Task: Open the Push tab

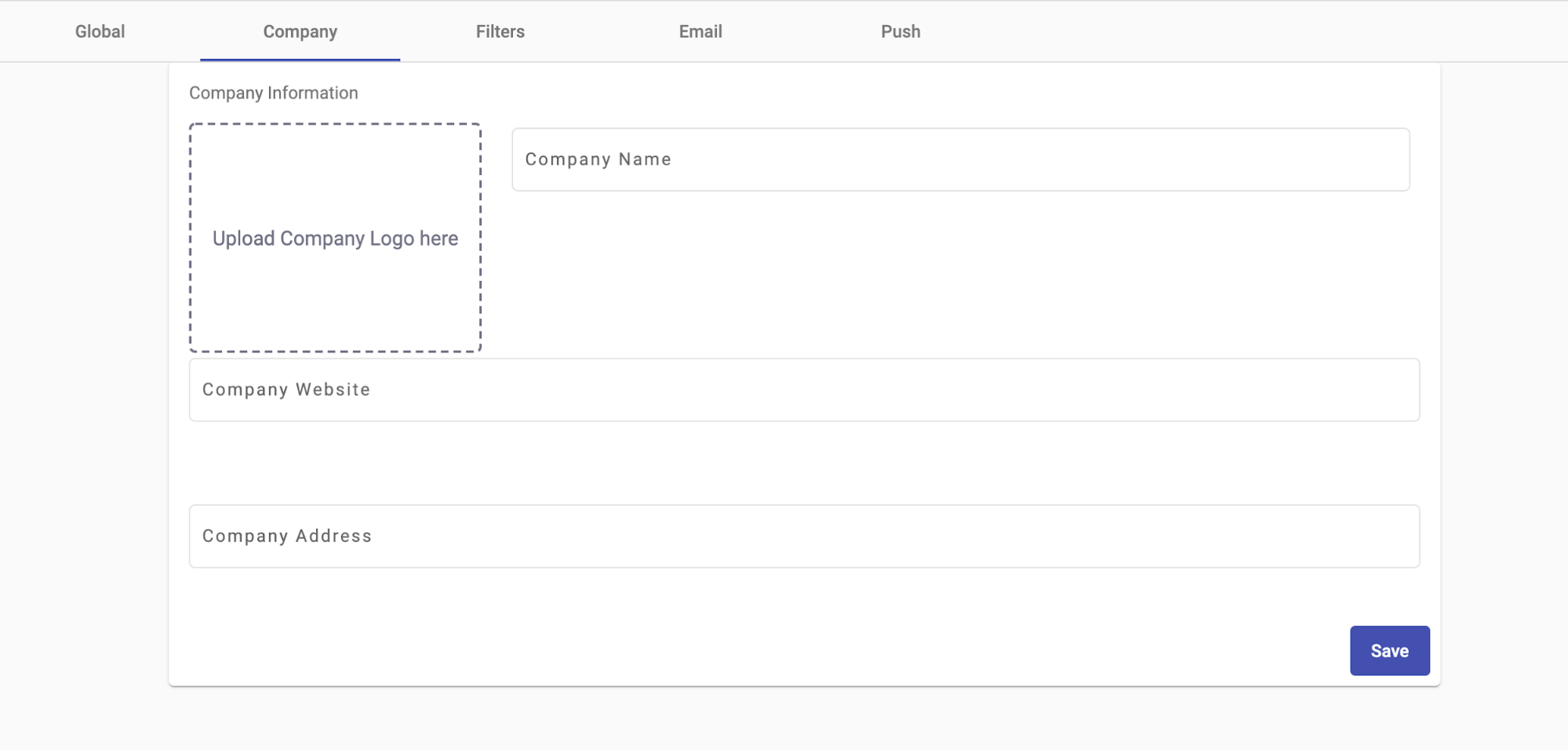Action: 900,31
